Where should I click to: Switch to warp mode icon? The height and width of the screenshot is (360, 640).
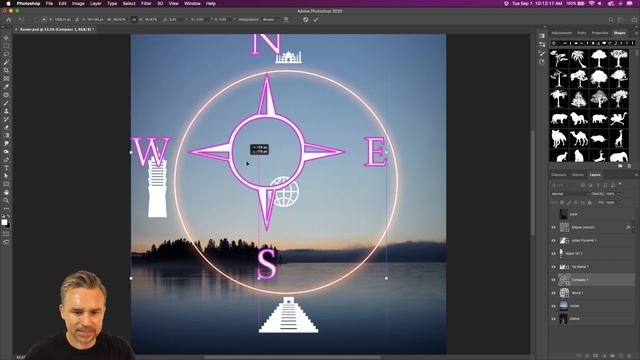pyautogui.click(x=286, y=20)
